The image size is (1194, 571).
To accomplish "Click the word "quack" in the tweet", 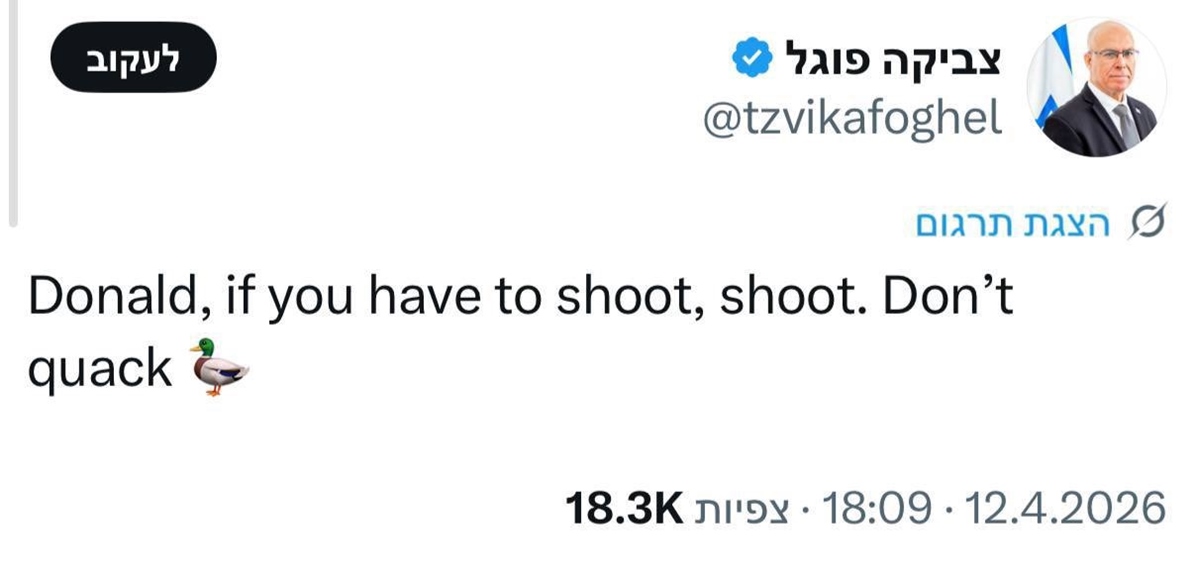I will tap(100, 369).
